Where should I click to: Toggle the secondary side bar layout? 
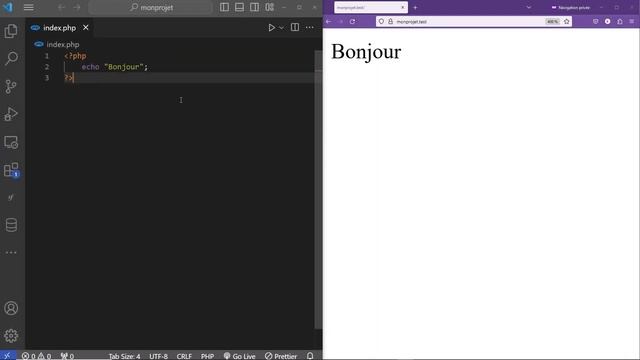coord(254,7)
